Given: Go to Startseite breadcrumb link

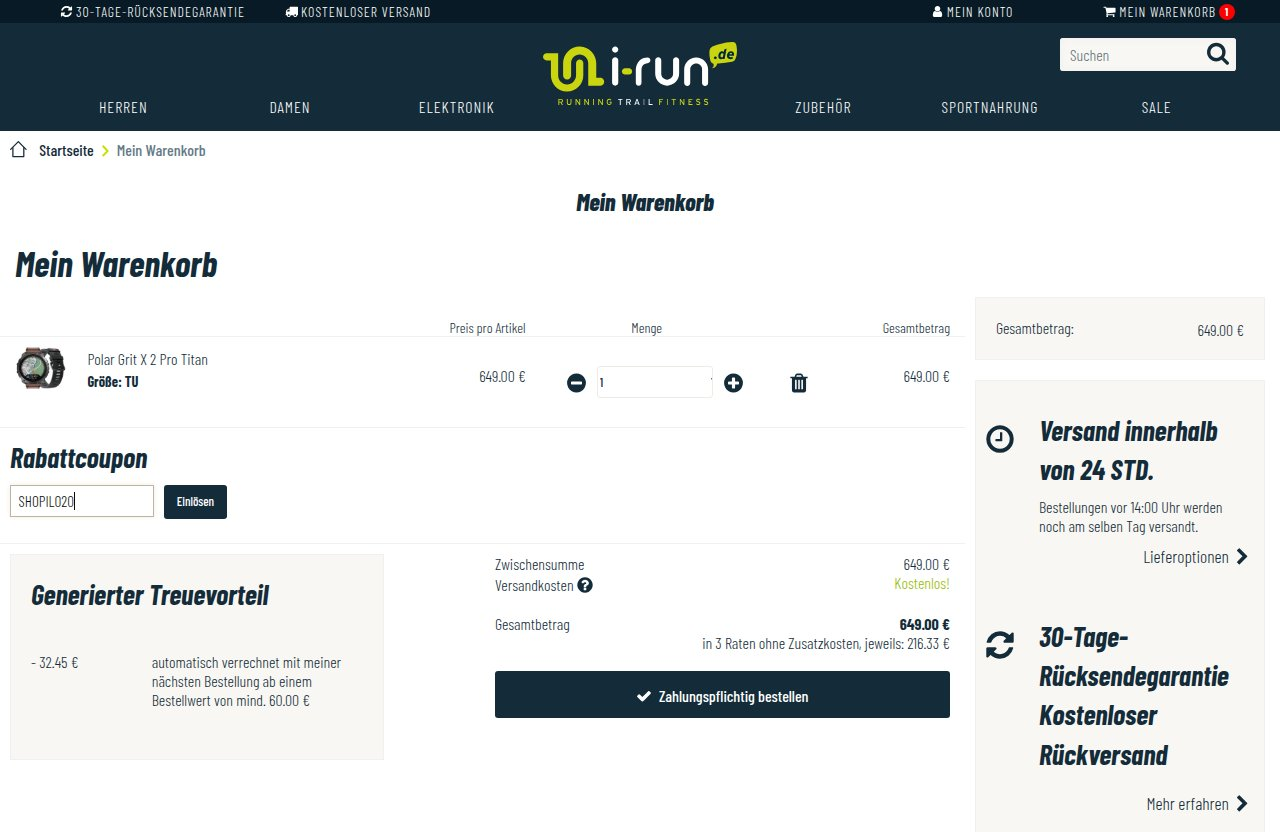Looking at the screenshot, I should 66,151.
